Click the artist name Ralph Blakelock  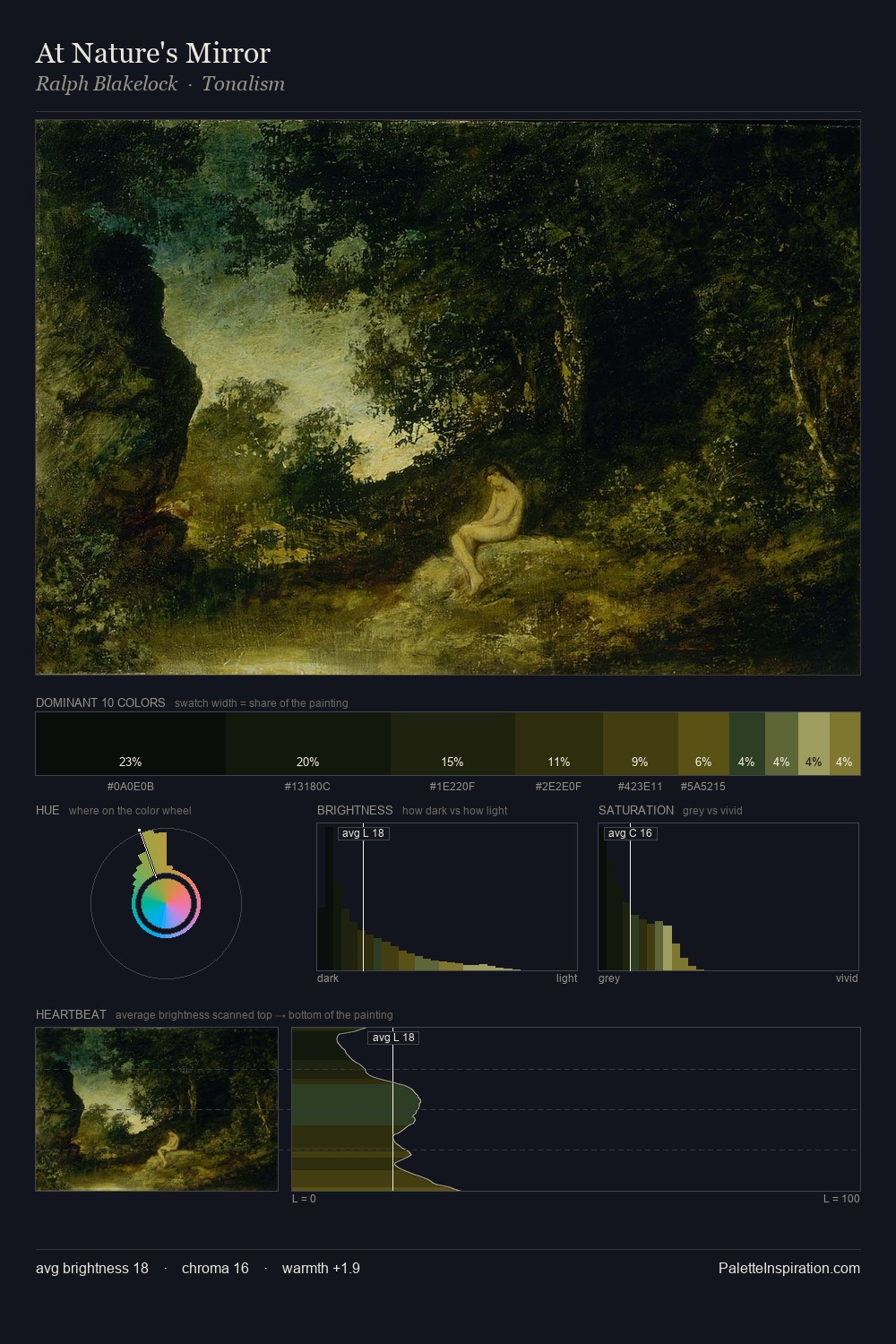(x=107, y=84)
